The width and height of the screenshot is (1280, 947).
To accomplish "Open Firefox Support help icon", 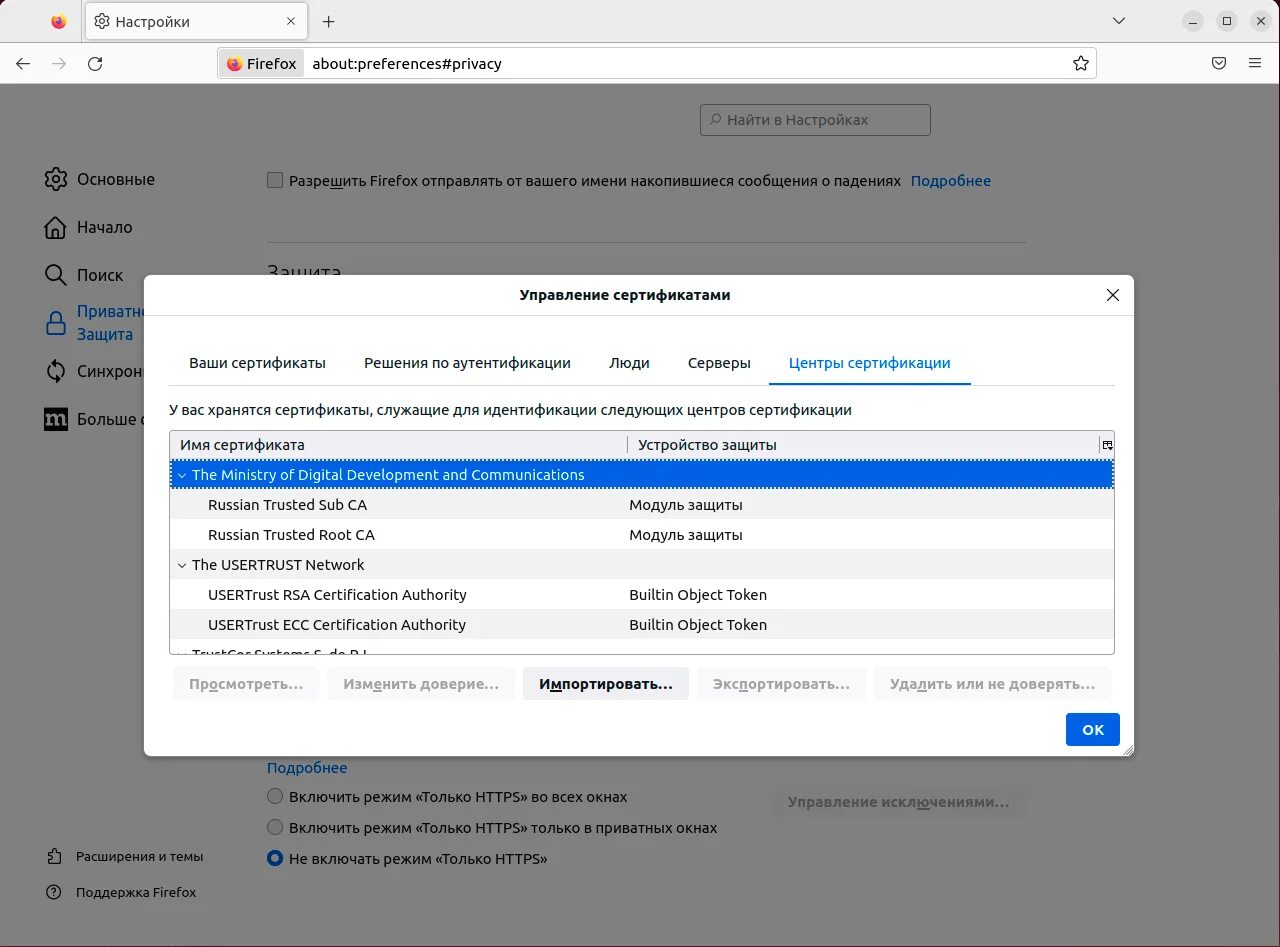I will coord(54,892).
